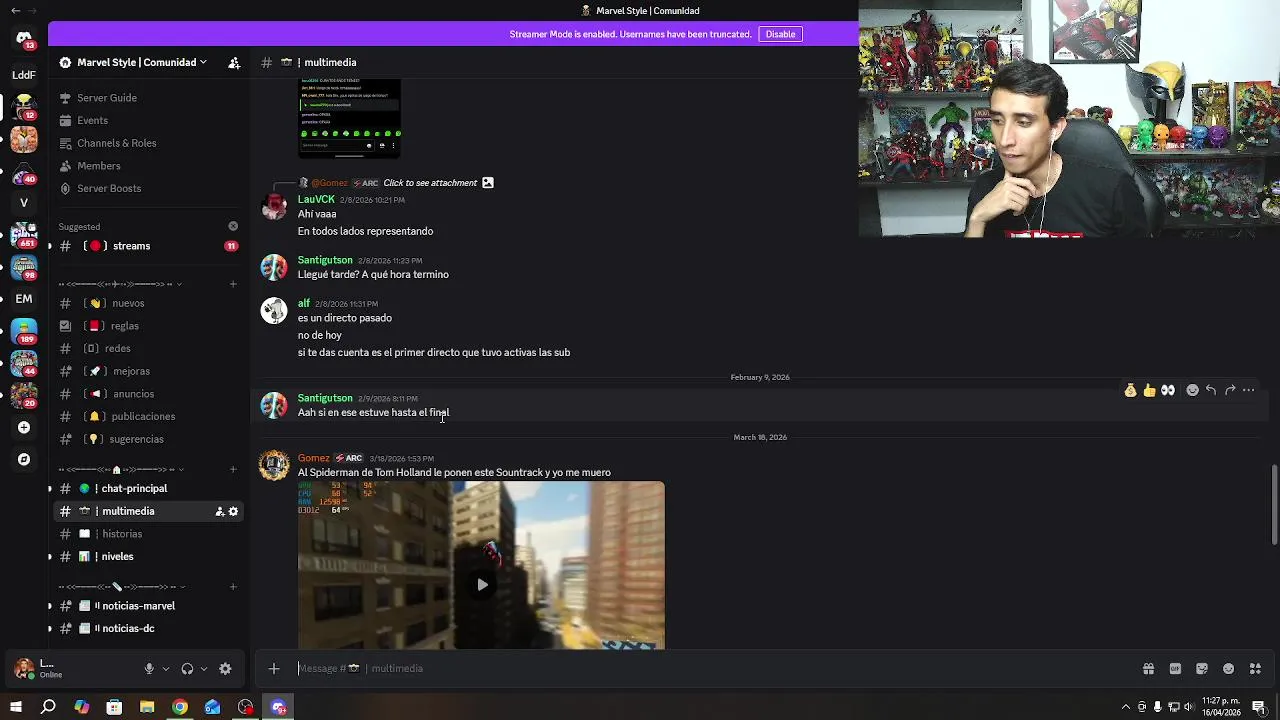Open reglas channel

click(x=149, y=326)
